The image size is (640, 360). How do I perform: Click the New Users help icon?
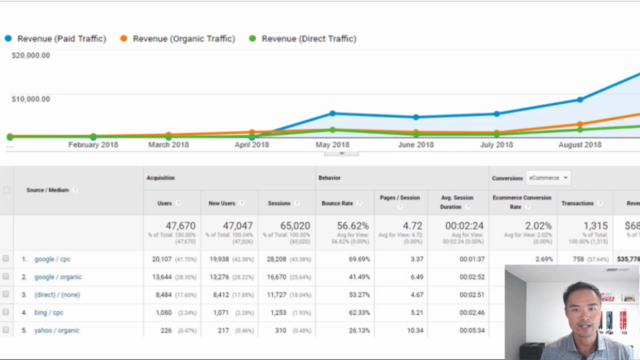pyautogui.click(x=242, y=203)
